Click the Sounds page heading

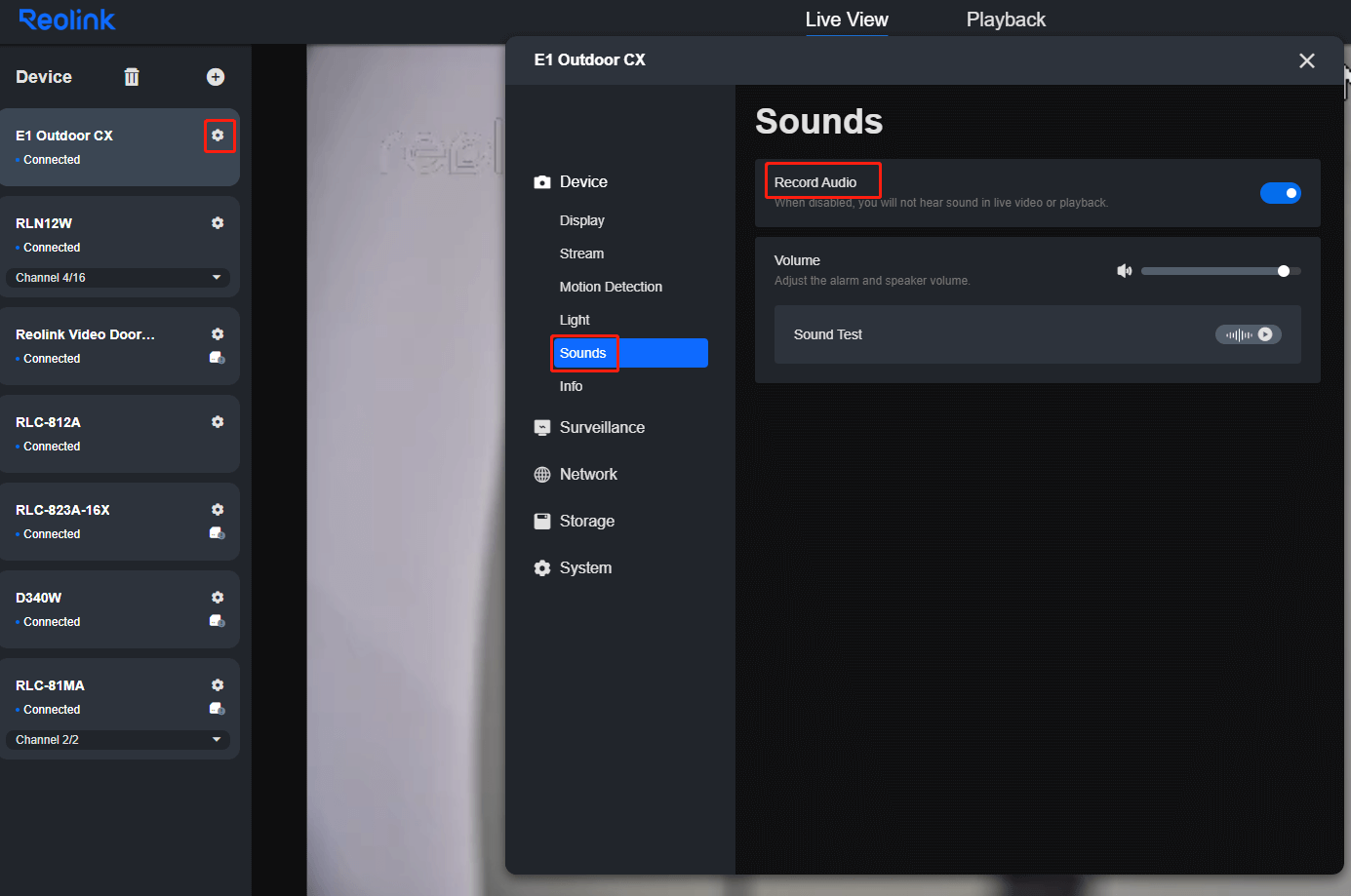(x=819, y=122)
